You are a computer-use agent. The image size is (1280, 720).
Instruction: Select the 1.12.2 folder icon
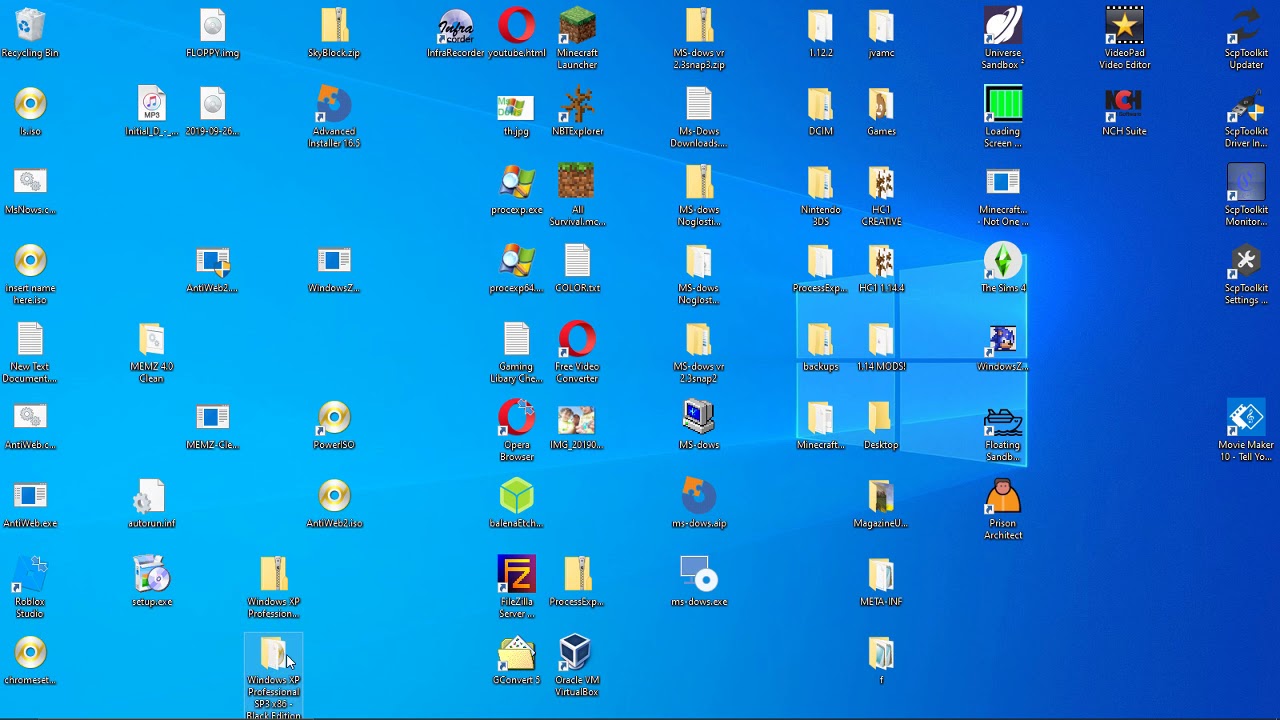coord(820,25)
